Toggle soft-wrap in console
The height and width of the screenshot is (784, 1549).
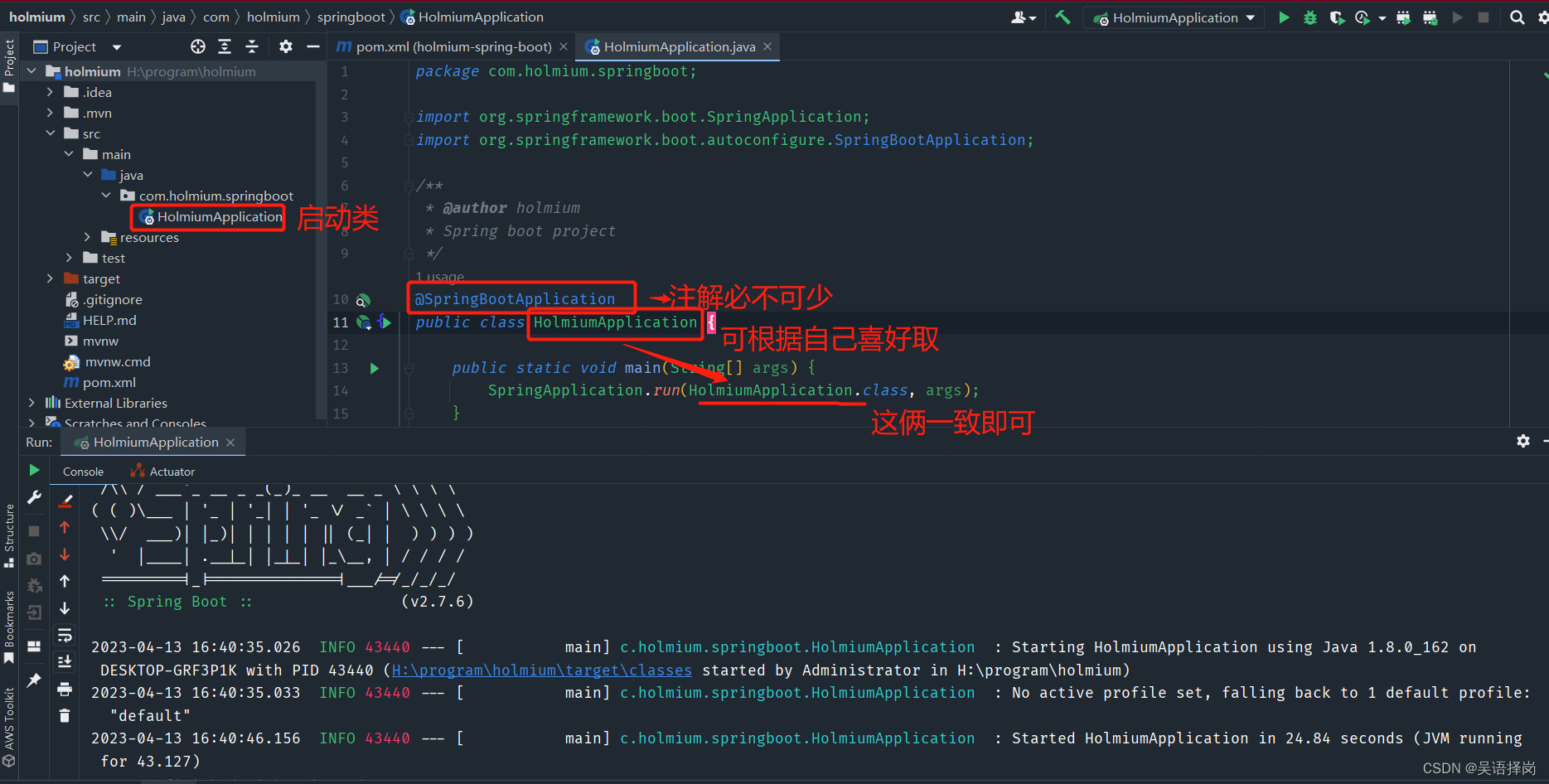tap(65, 635)
